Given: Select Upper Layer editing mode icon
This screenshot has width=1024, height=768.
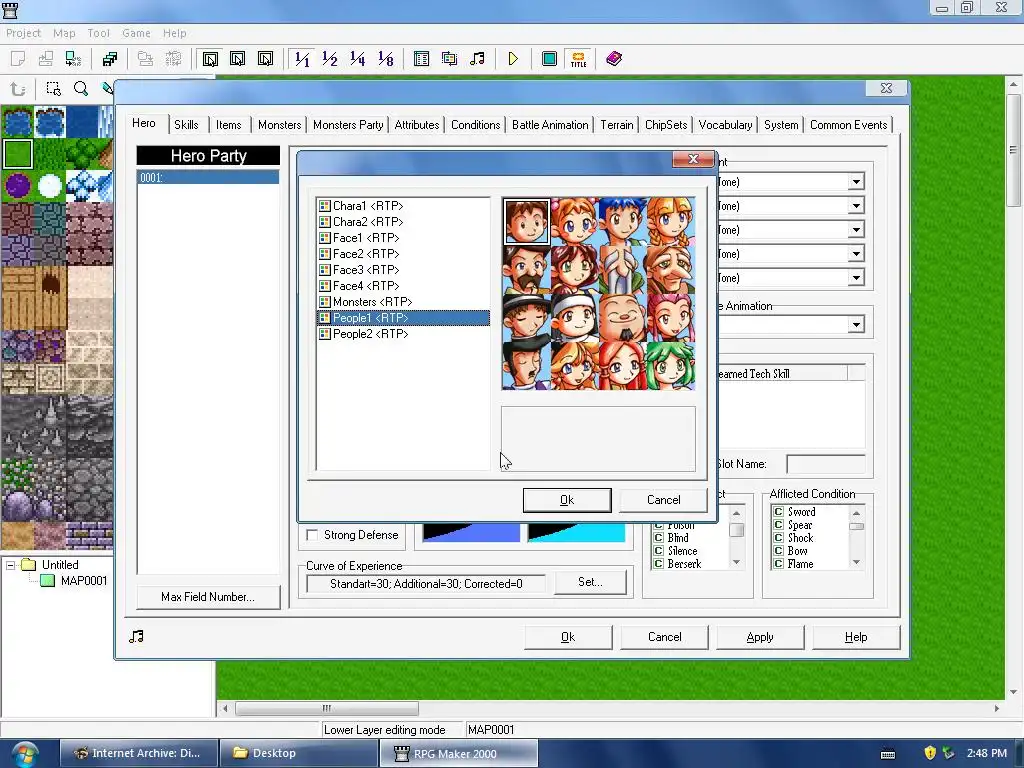Looking at the screenshot, I should [x=238, y=59].
